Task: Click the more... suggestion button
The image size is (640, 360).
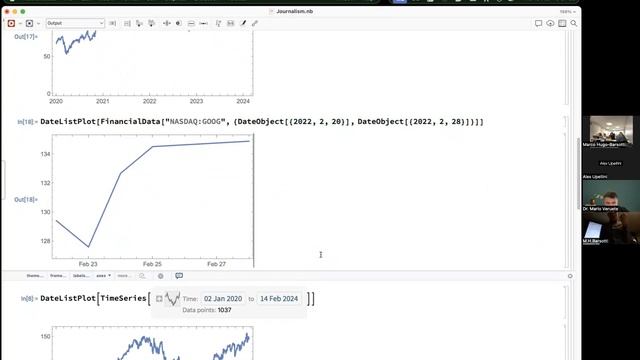Action: click(124, 276)
